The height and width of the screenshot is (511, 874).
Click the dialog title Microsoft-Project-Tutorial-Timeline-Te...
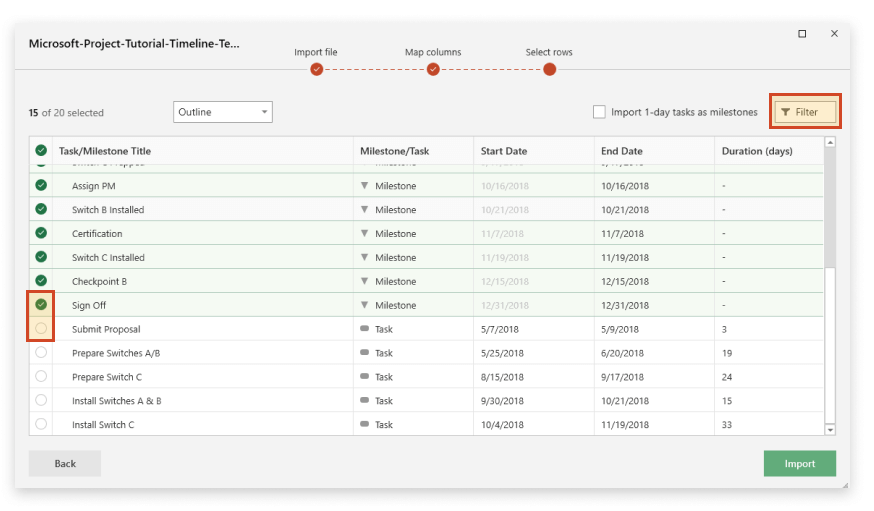coord(134,43)
